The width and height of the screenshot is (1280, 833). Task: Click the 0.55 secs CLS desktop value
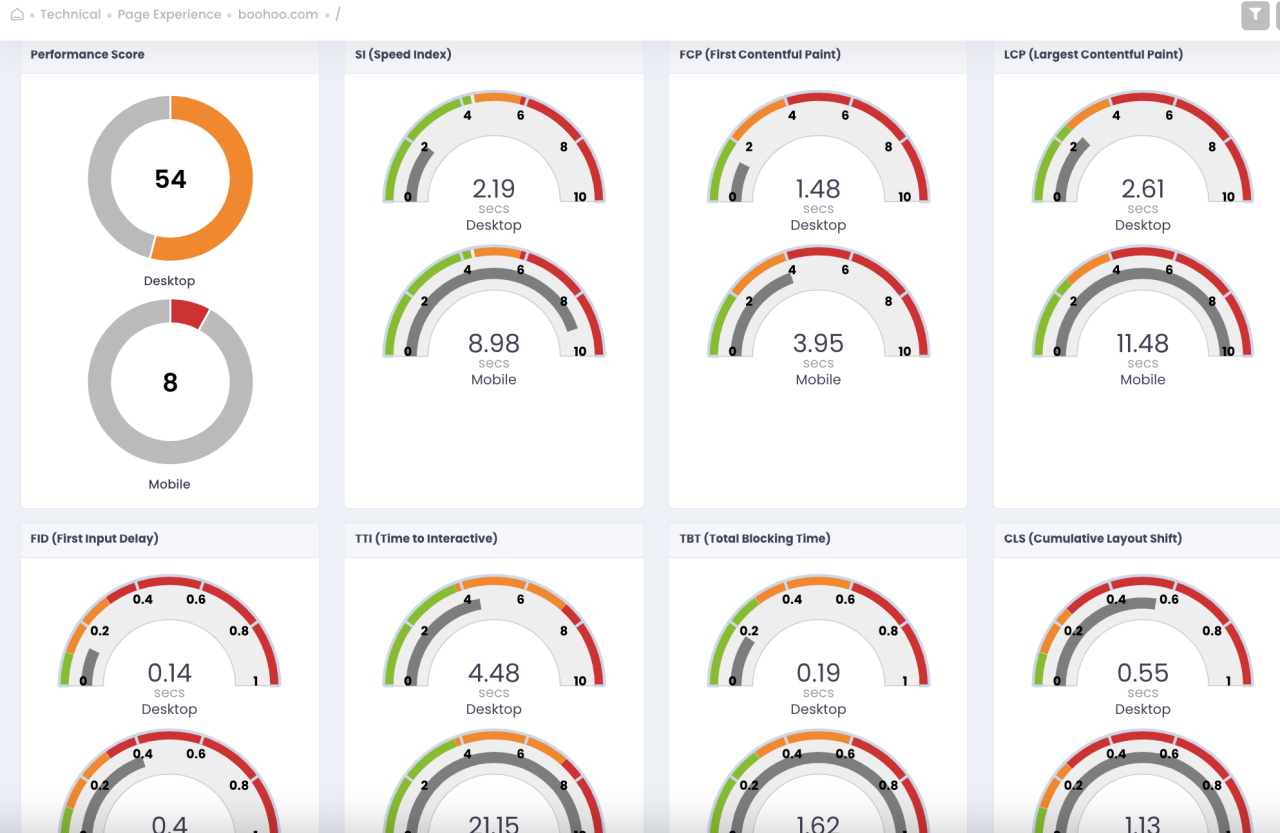click(x=1143, y=673)
